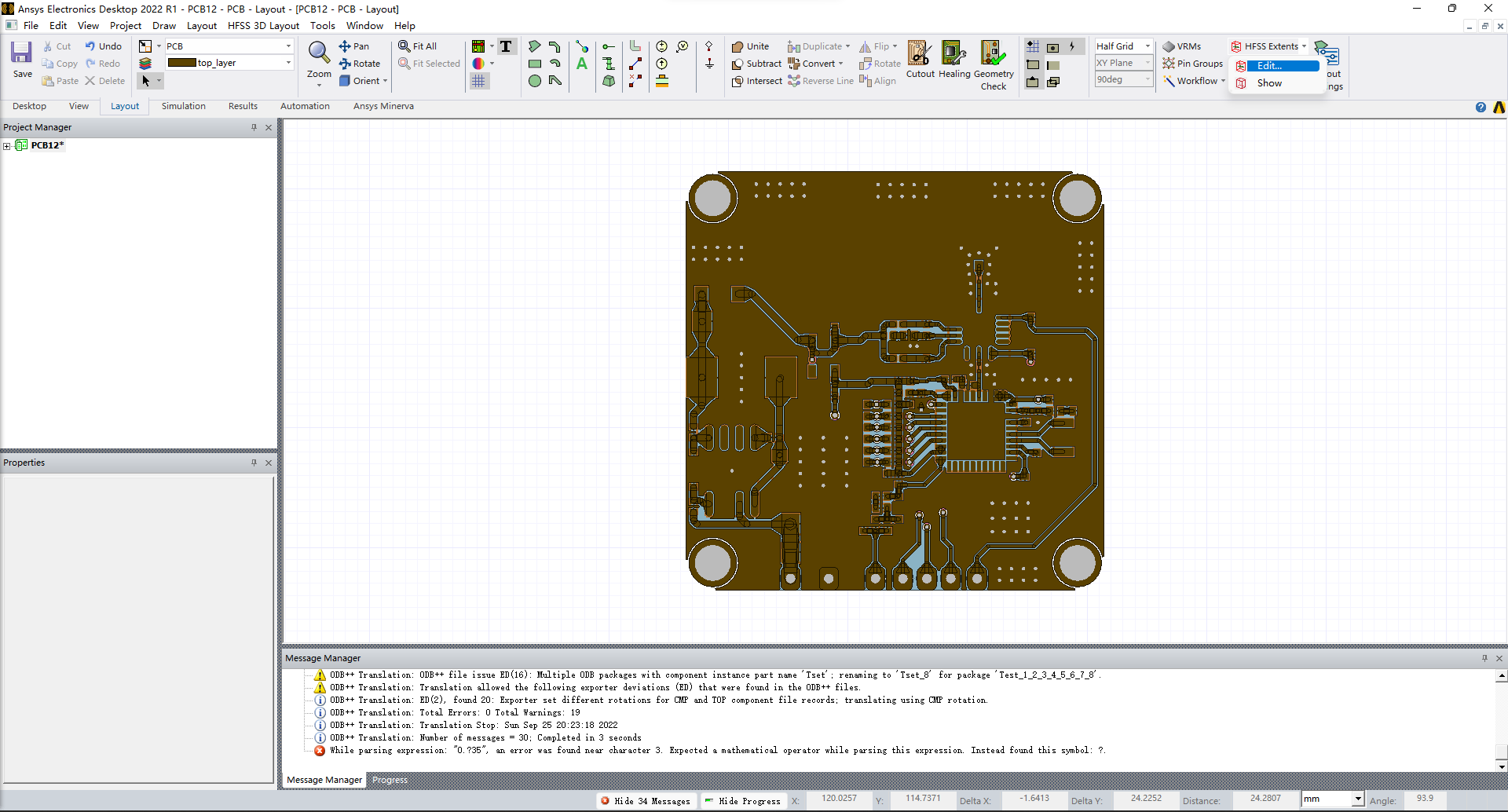Screen dimensions: 1508x812
Task: Click the green letter A text icon
Action: [x=582, y=64]
